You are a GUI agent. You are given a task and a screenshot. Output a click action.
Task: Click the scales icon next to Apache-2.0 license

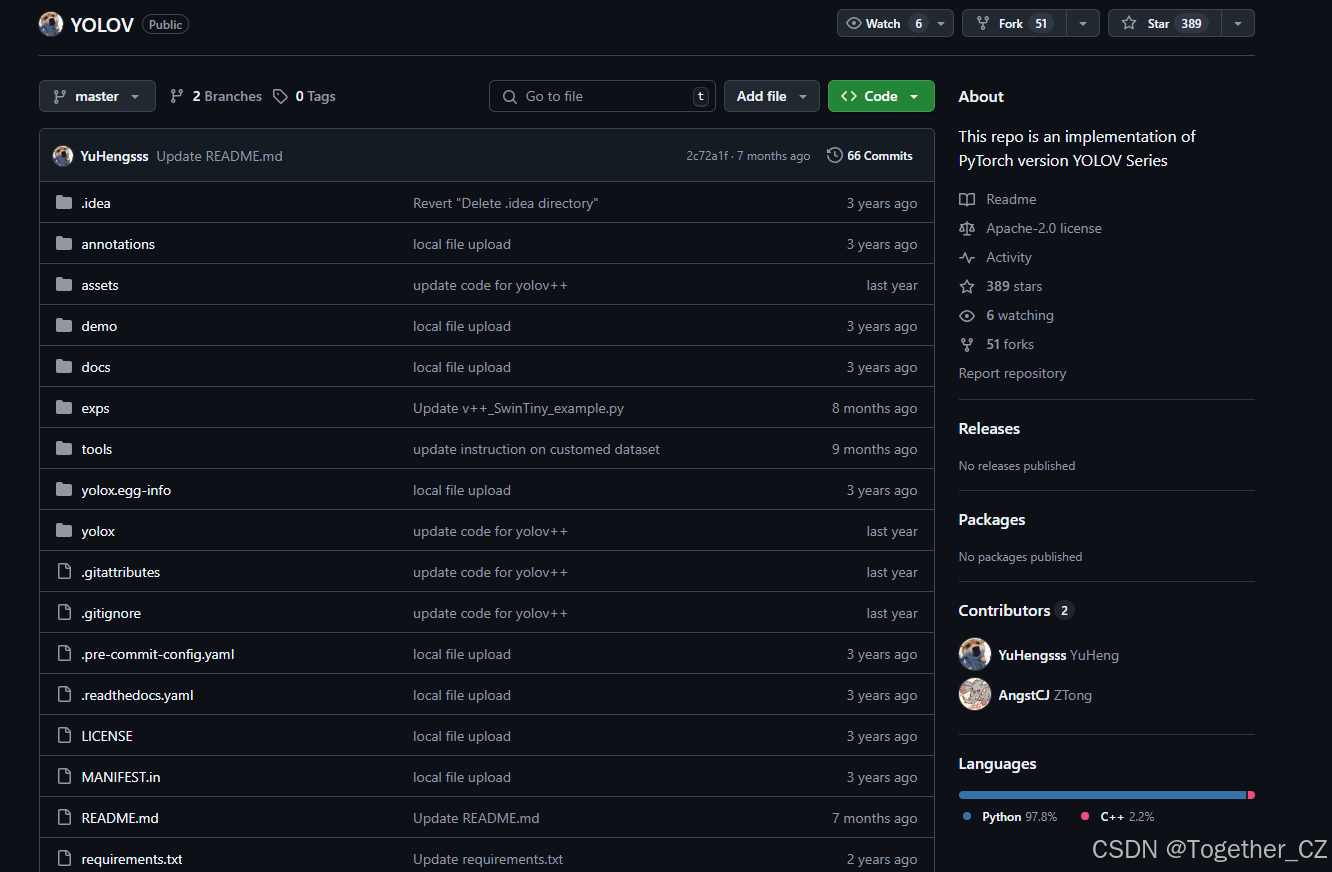(x=966, y=228)
